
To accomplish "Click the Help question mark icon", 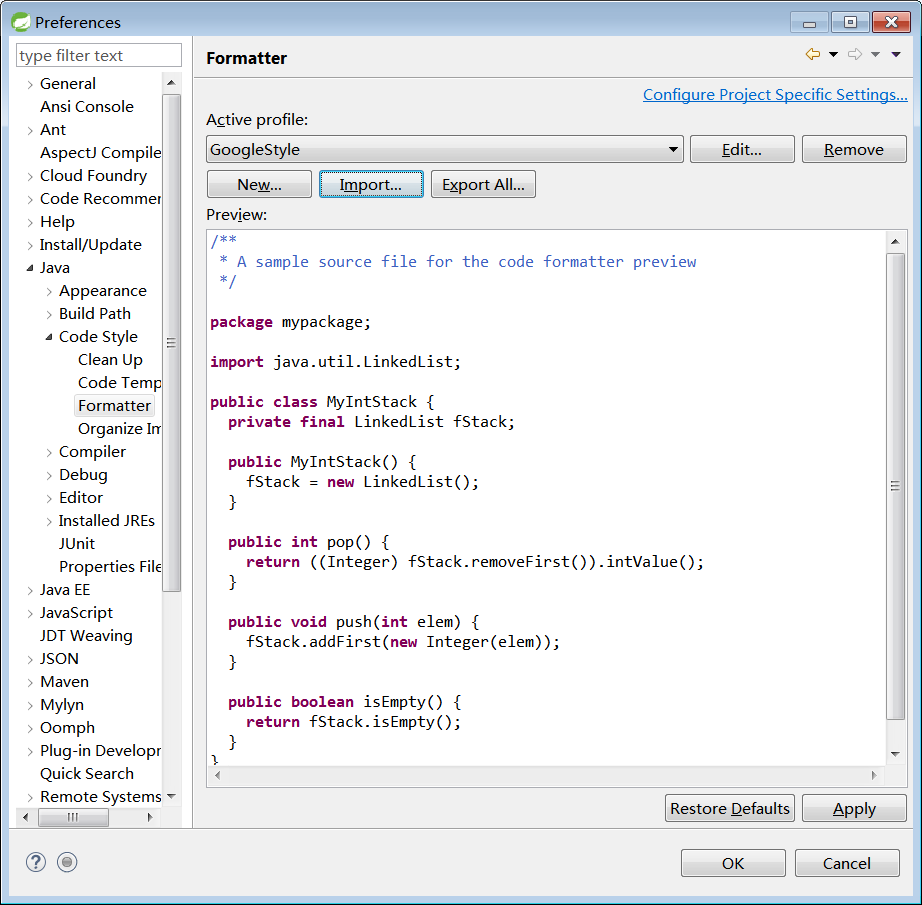I will point(36,862).
